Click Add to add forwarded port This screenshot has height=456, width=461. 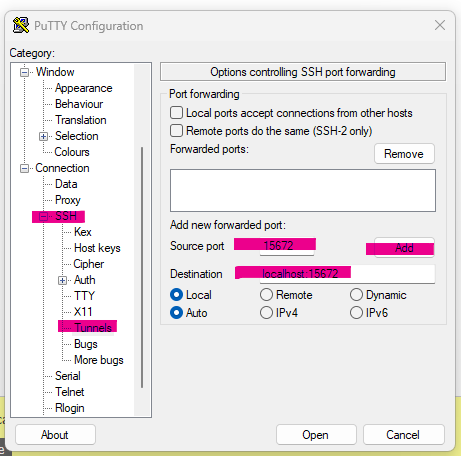click(x=404, y=248)
